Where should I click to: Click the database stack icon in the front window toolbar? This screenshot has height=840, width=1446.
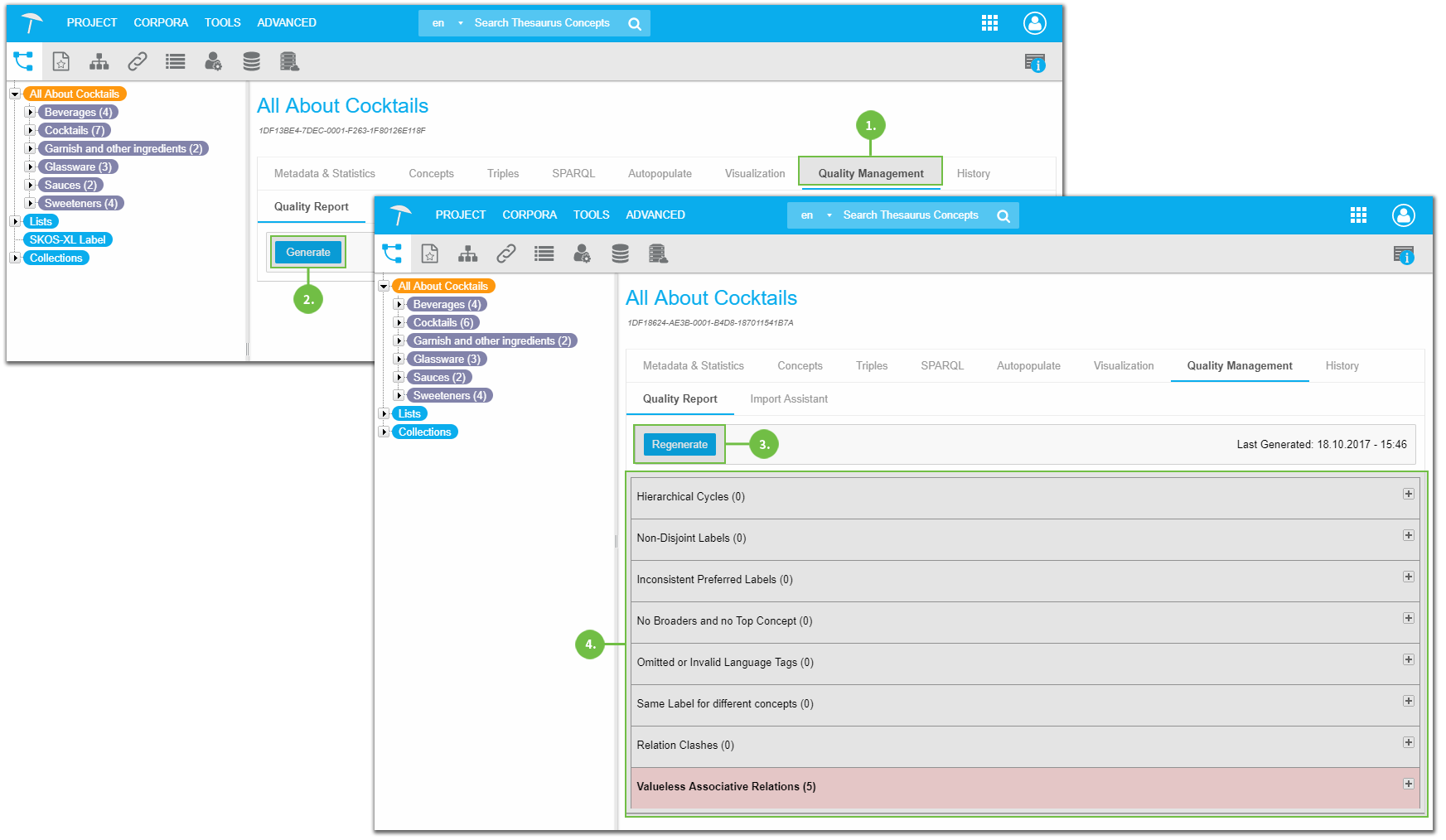point(620,253)
